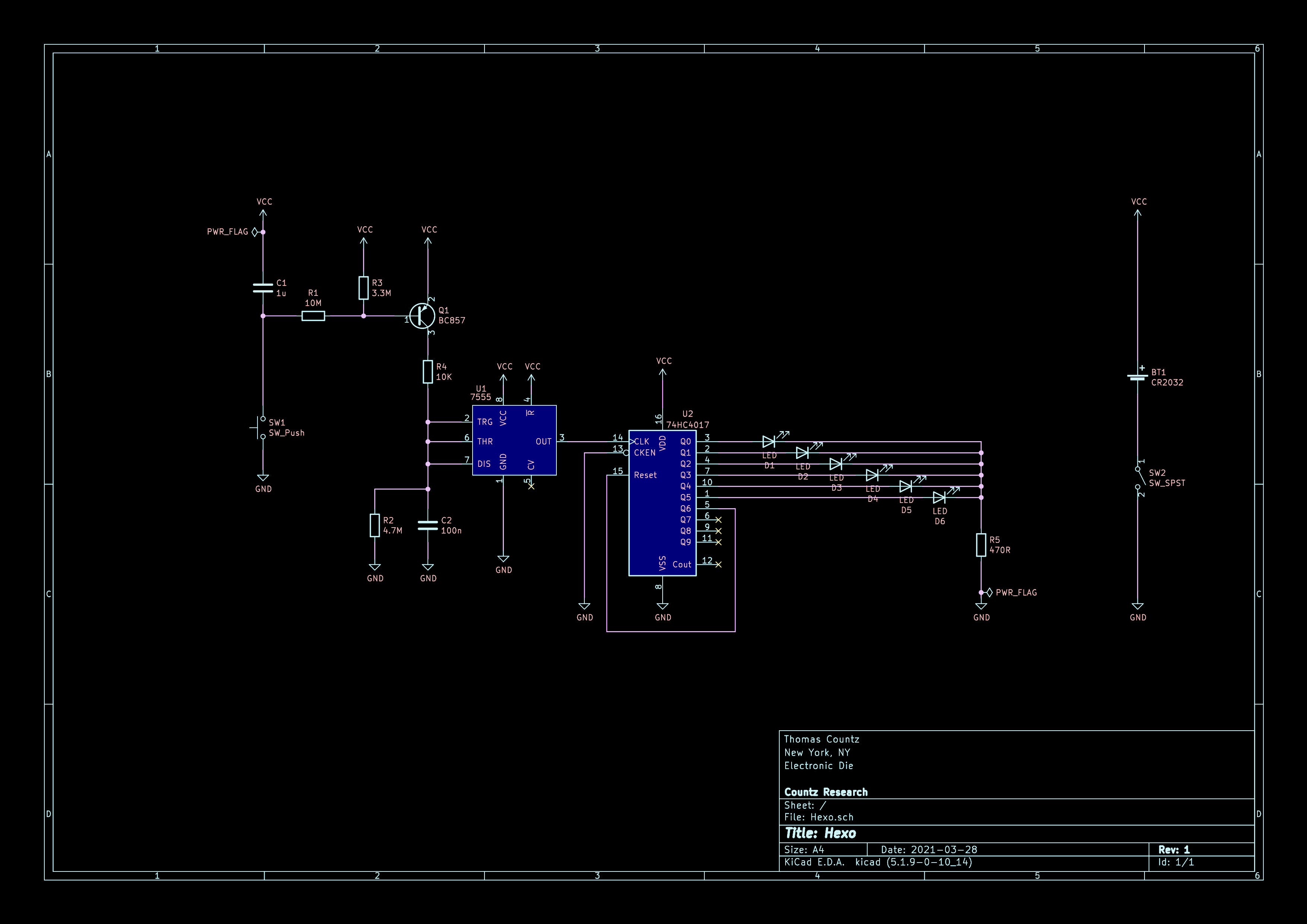Click the 'Rev: 1' field
1307x924 pixels.
point(1174,850)
